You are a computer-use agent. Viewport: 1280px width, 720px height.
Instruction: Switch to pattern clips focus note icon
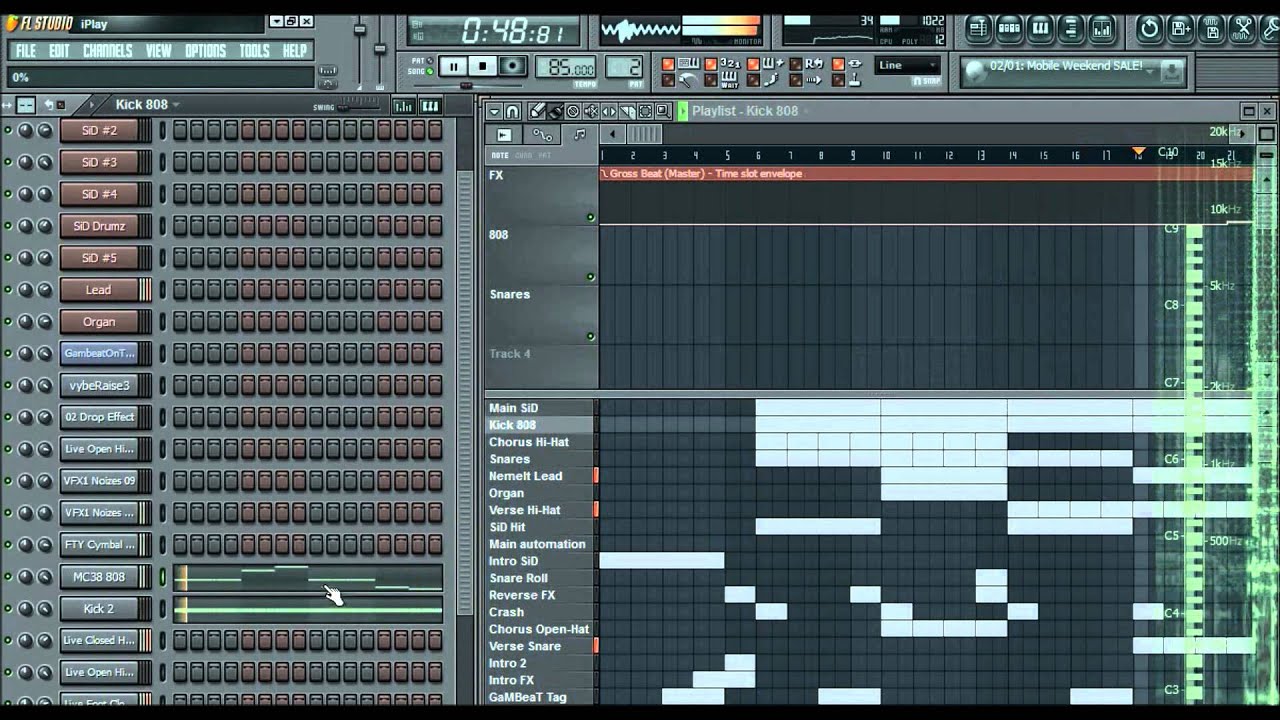pos(580,135)
